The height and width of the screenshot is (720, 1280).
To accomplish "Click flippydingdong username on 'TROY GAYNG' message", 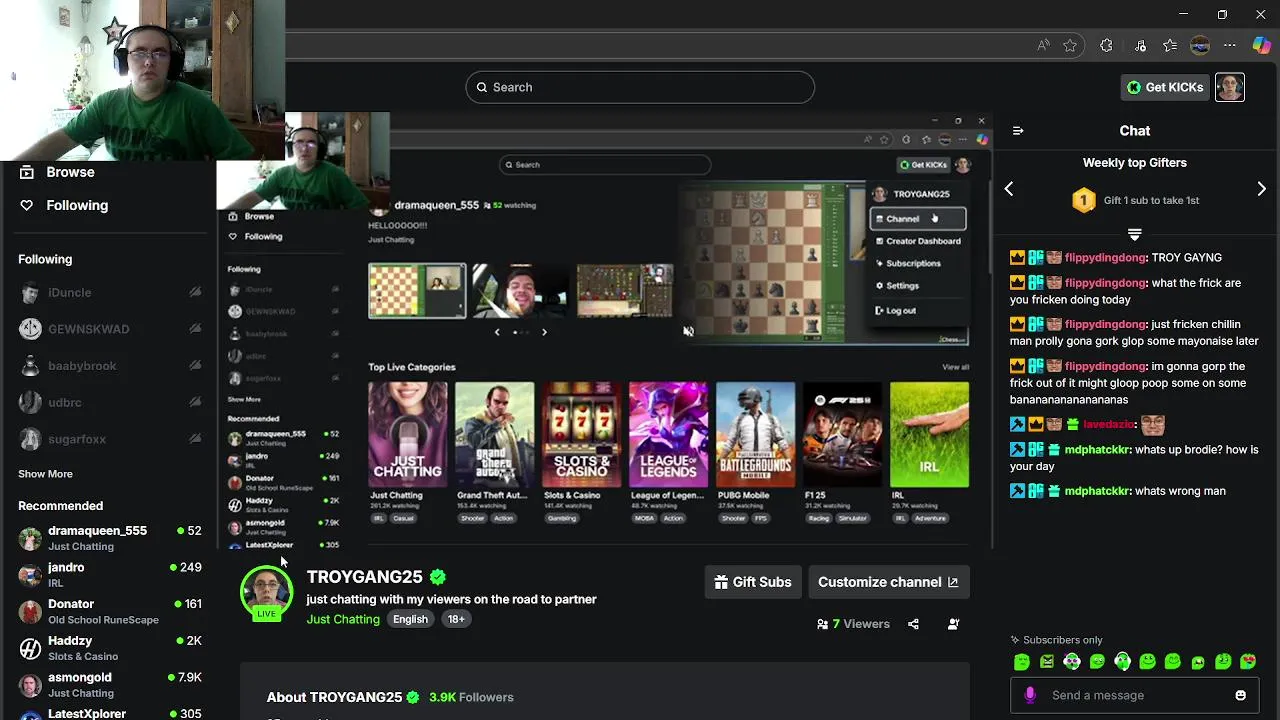I will [x=1105, y=258].
